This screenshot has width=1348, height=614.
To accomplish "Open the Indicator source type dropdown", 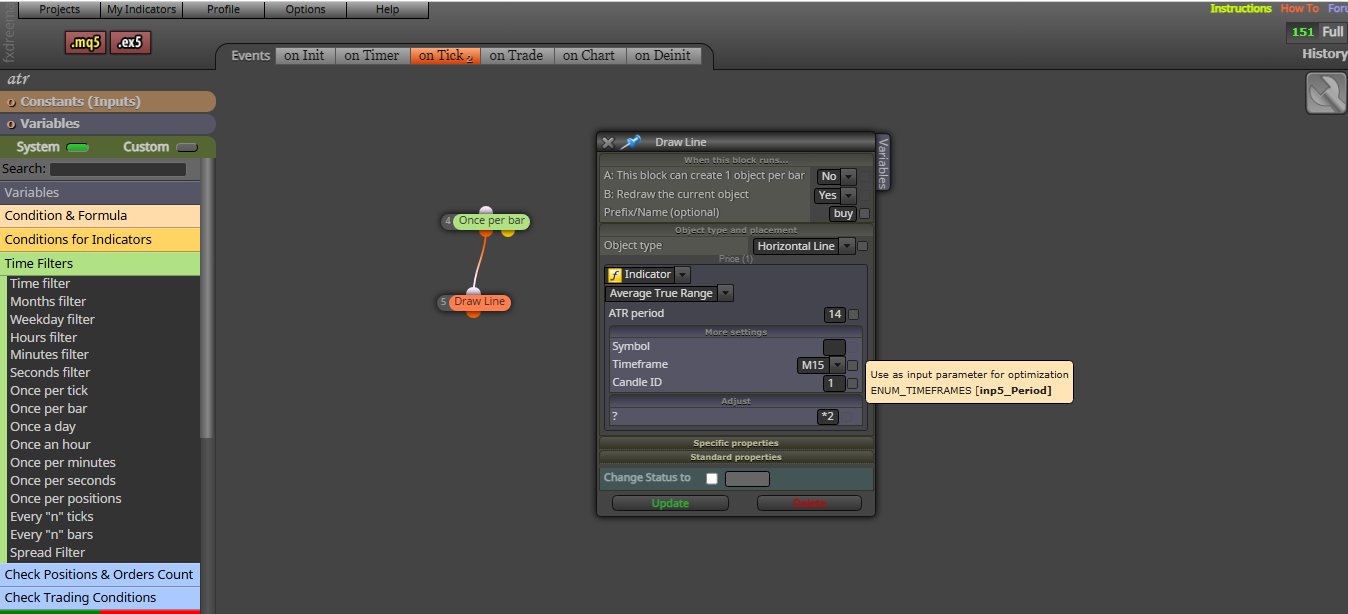I will 682,274.
